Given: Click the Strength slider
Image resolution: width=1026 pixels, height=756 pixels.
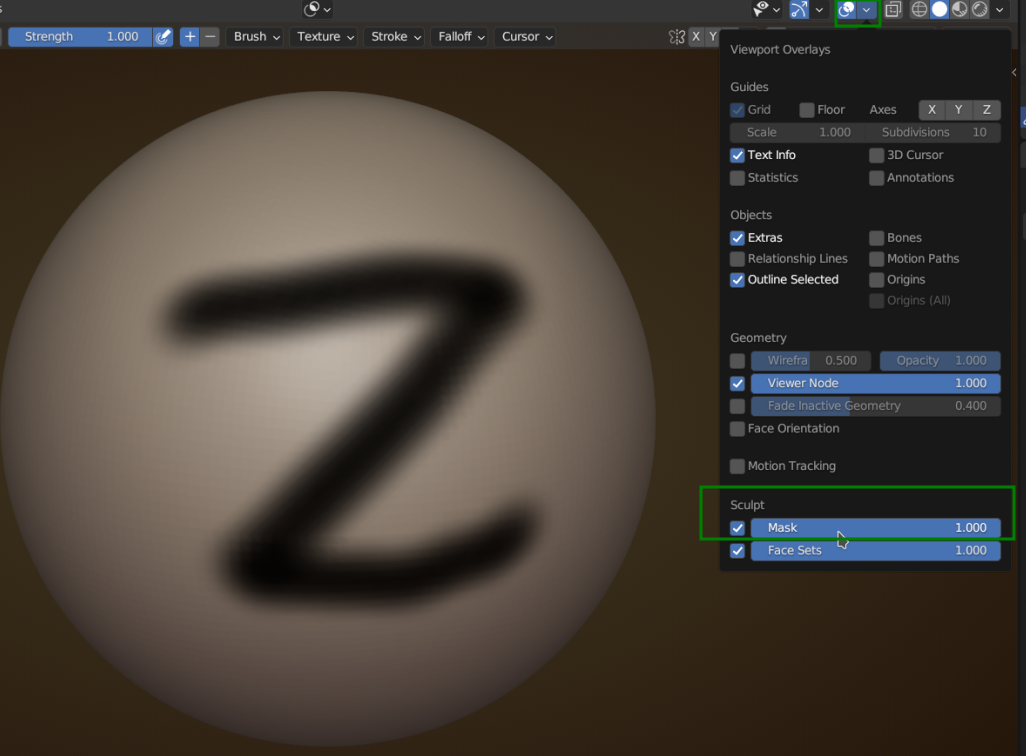Looking at the screenshot, I should click(80, 37).
